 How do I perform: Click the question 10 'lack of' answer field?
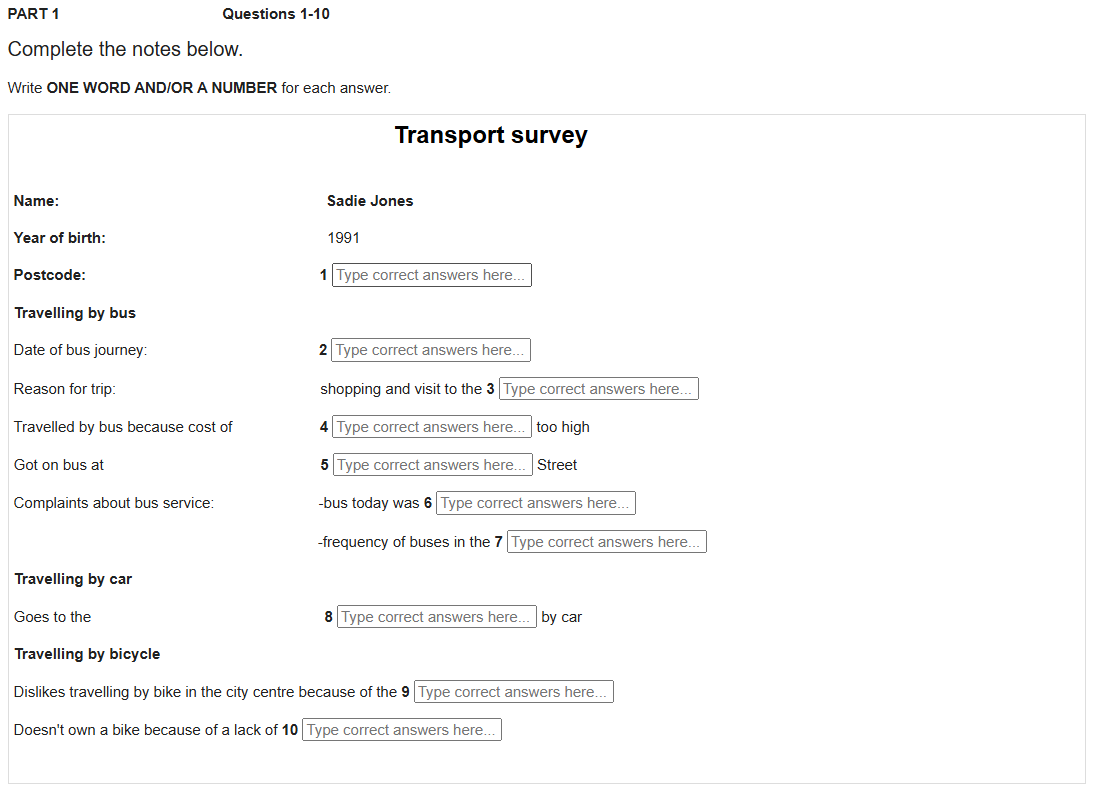(x=401, y=730)
